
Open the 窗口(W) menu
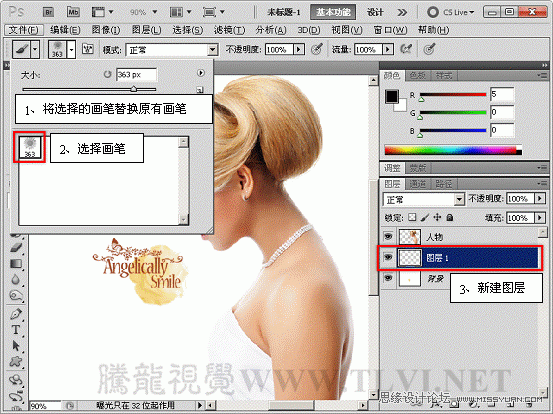pyautogui.click(x=390, y=30)
